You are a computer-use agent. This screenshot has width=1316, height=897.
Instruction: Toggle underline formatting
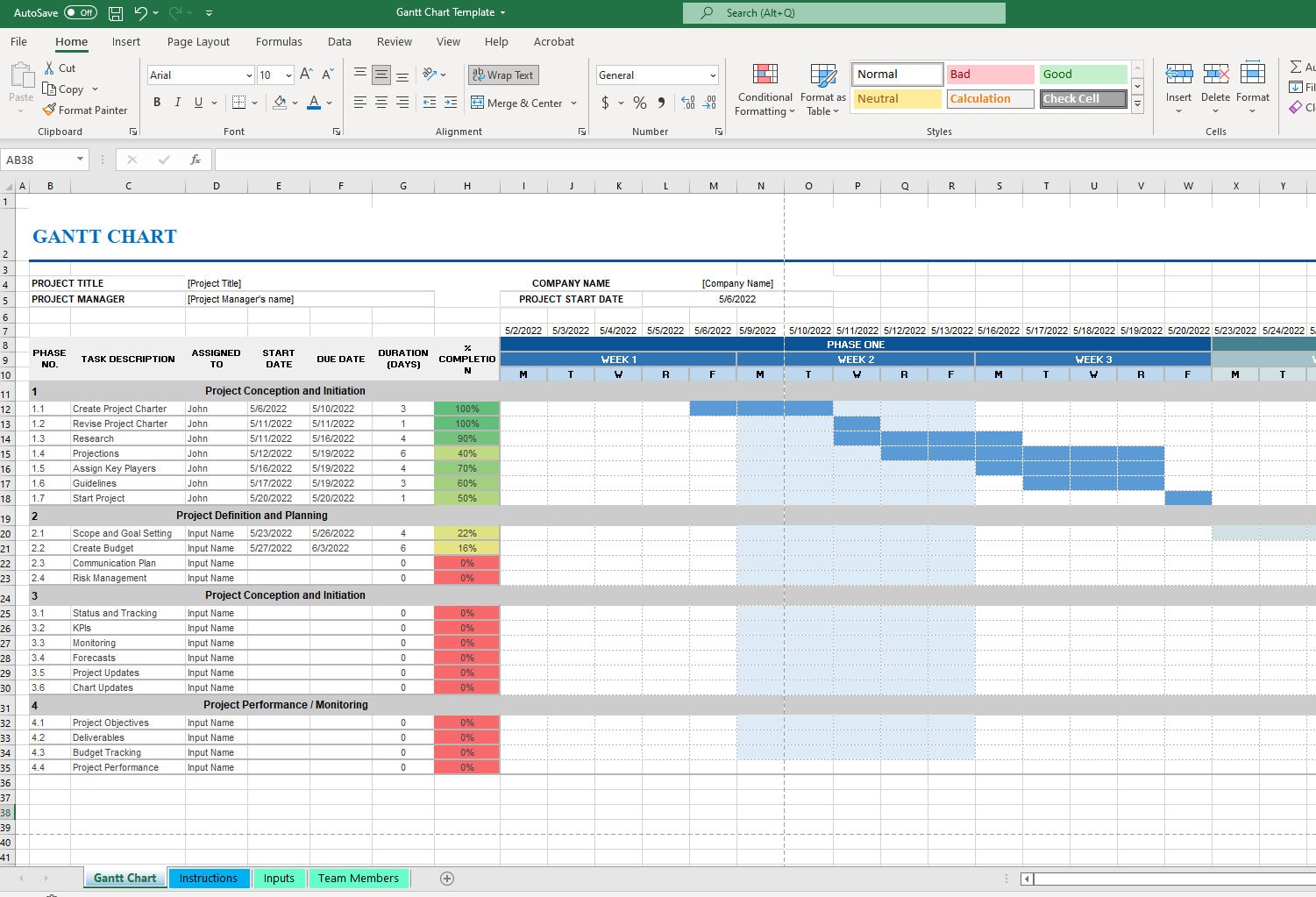tap(198, 103)
